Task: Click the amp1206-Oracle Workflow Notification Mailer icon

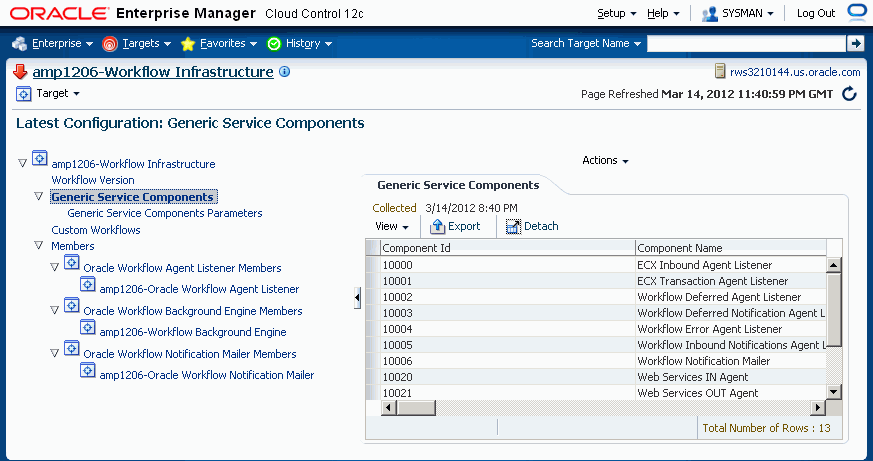Action: (x=88, y=369)
